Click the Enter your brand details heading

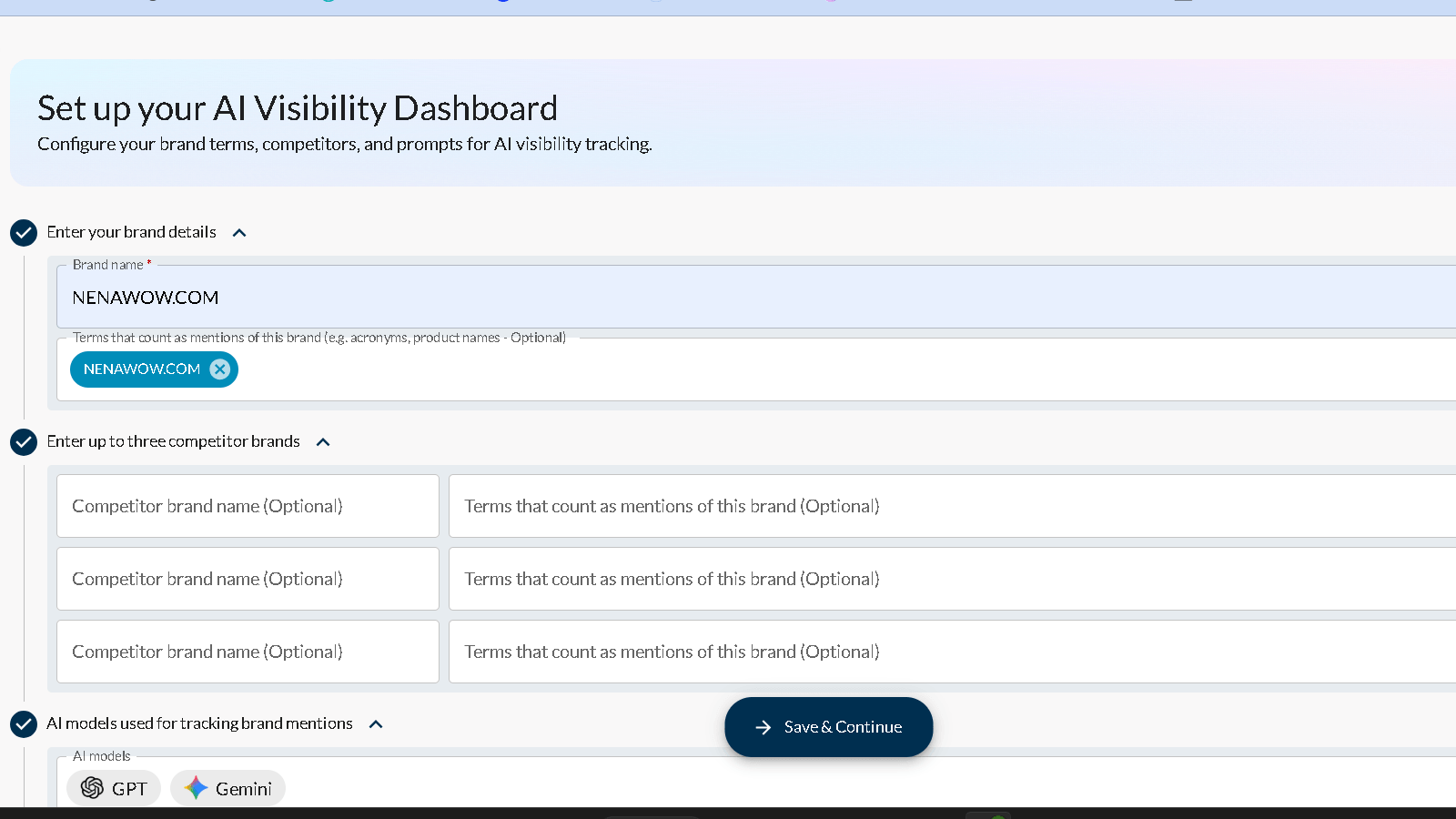pos(132,232)
